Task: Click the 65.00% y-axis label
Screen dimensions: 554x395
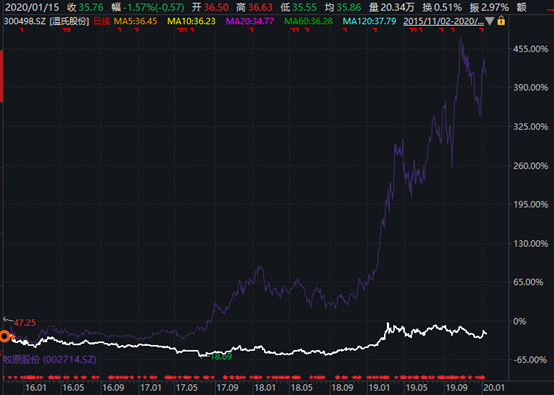Action: [x=528, y=282]
